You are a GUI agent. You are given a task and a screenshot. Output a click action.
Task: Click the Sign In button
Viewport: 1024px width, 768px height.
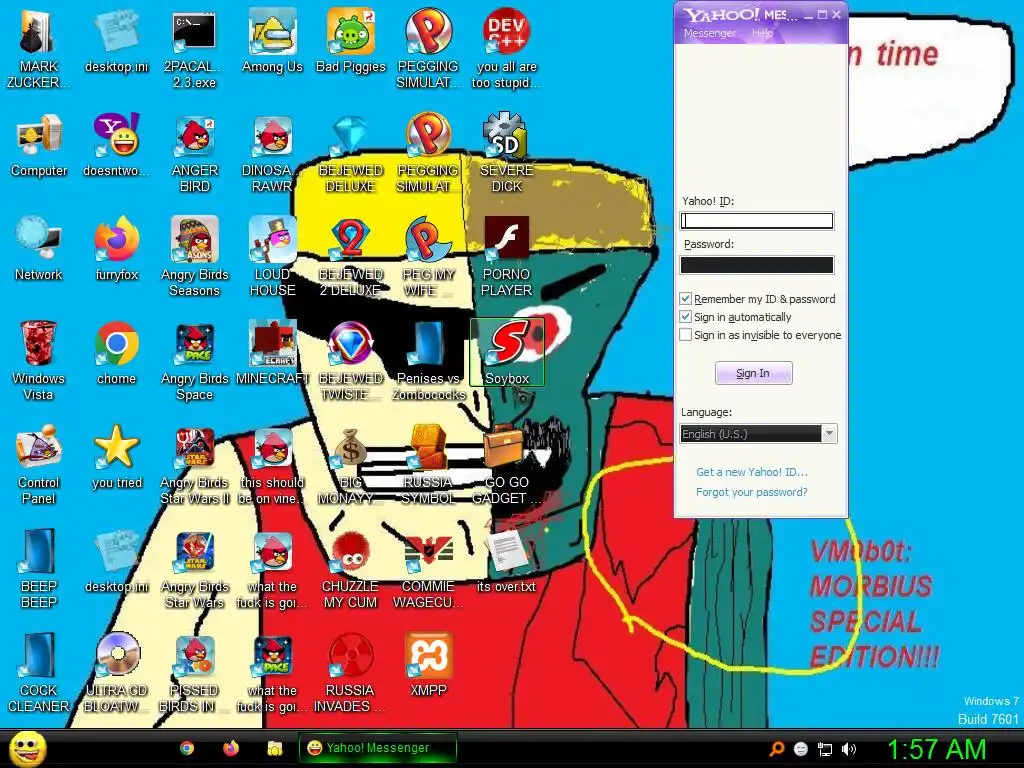click(753, 374)
